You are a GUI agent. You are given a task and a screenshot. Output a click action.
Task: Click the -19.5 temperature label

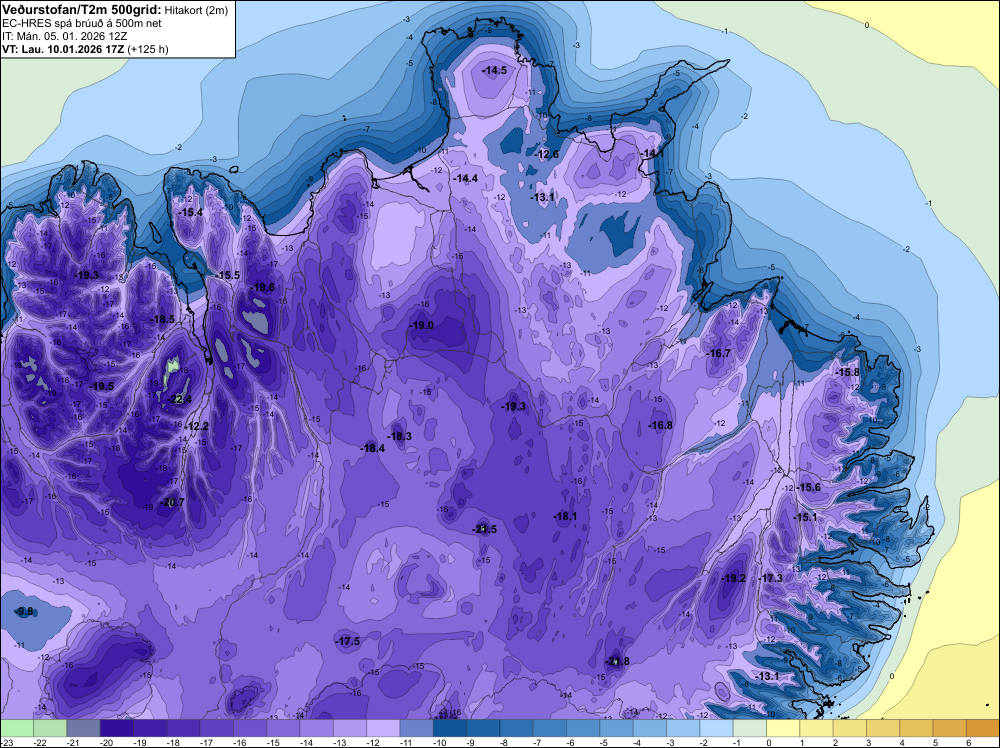101,386
